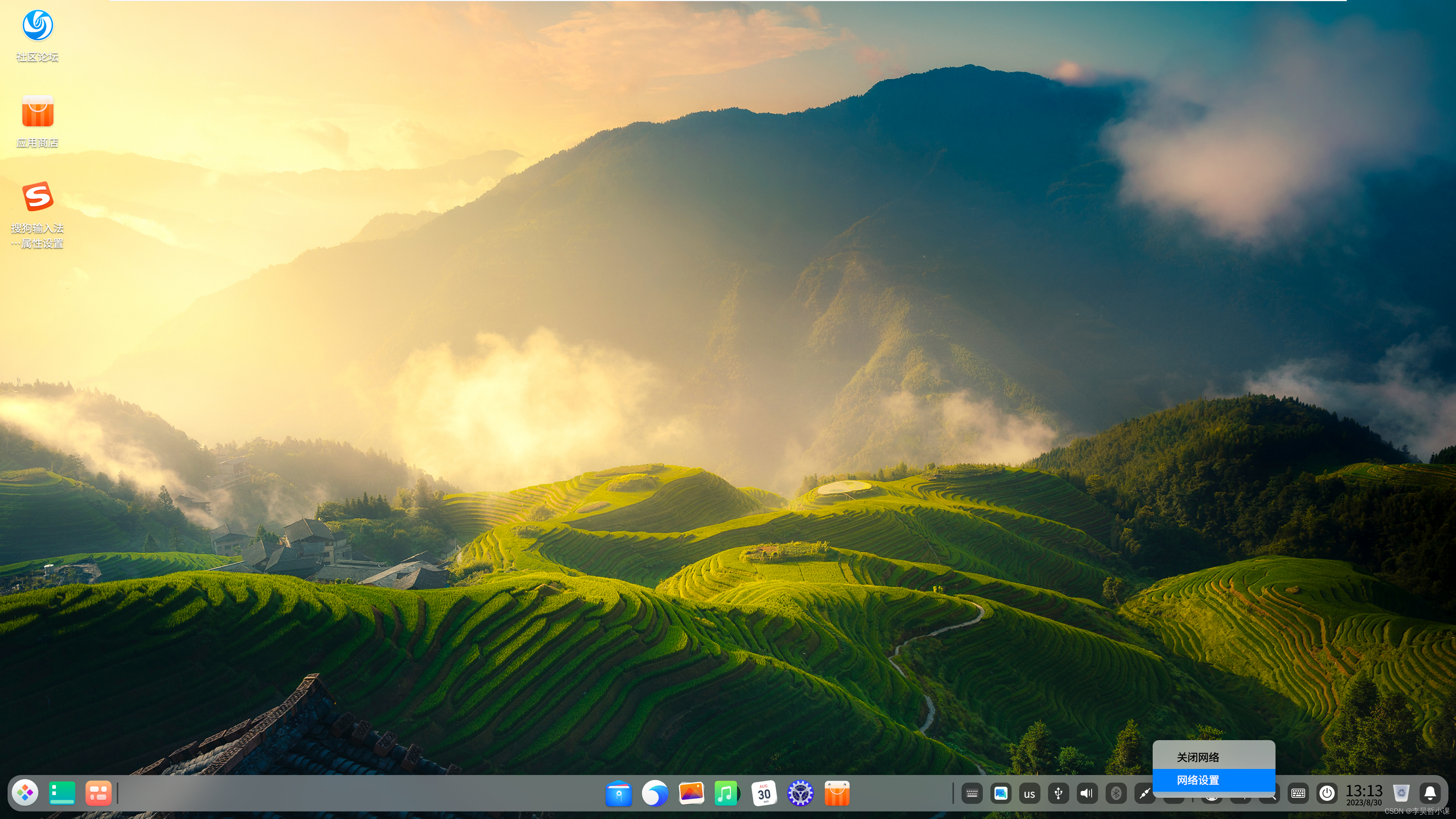Click the power button in the dock
1456x819 pixels.
coord(1327,794)
